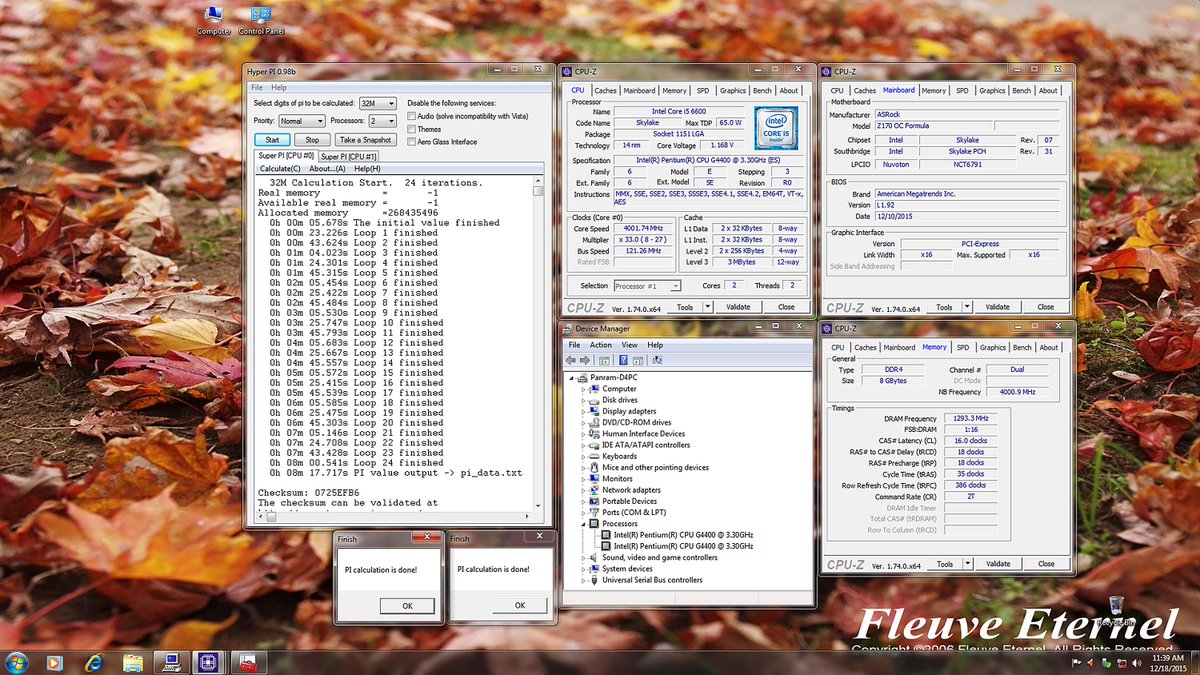Image resolution: width=1200 pixels, height=675 pixels.
Task: Expand the Sound, video and game controllers node
Action: click(x=583, y=558)
